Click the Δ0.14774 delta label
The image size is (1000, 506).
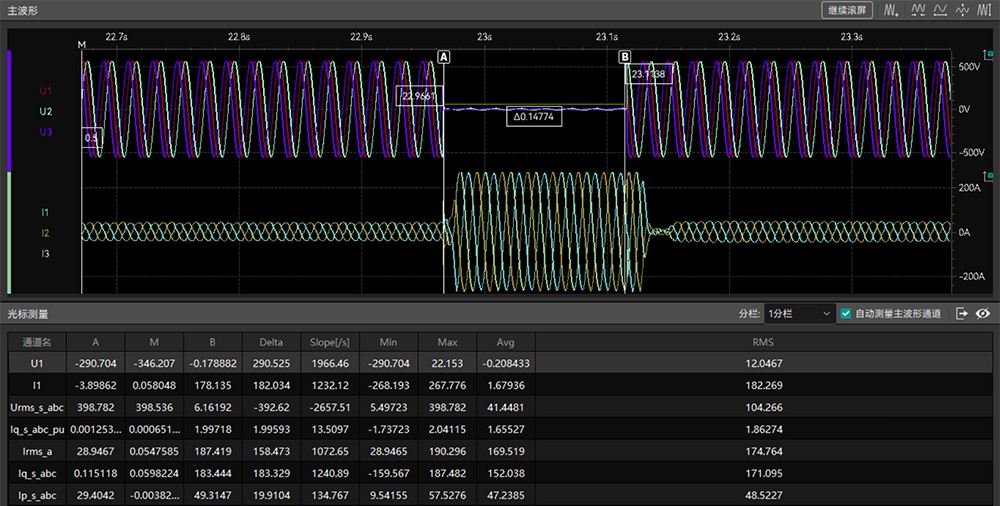pyautogui.click(x=534, y=117)
